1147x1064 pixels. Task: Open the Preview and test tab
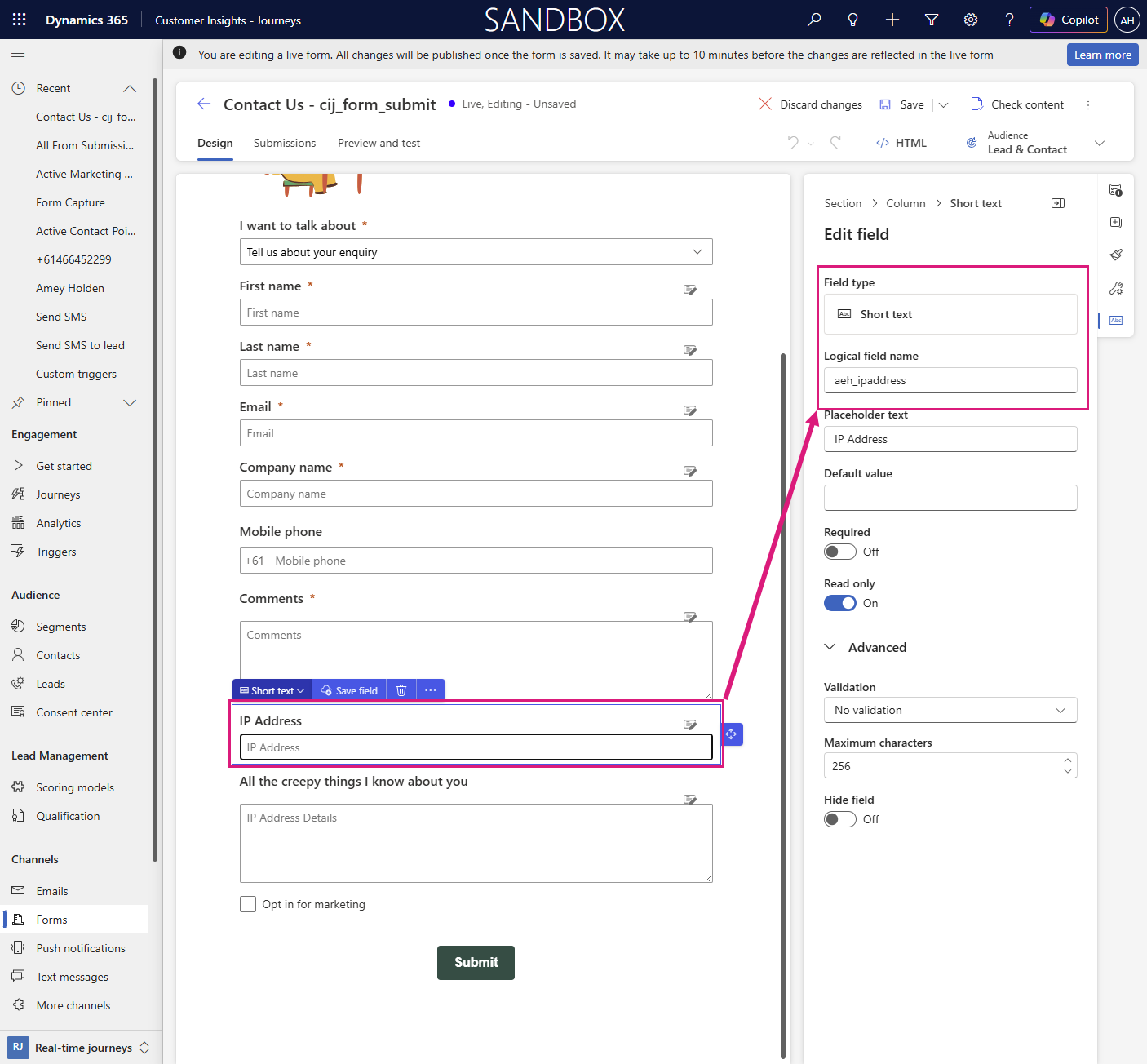(379, 143)
